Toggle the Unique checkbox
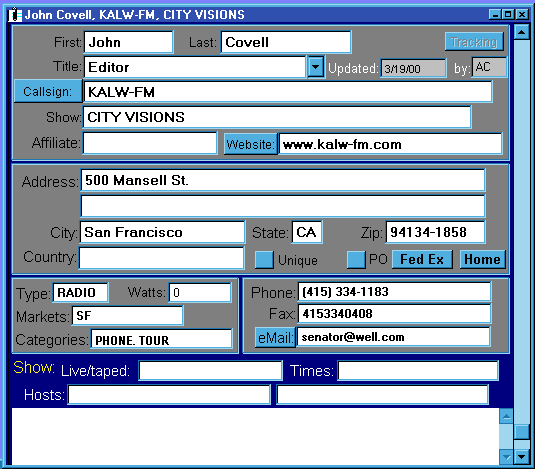The width and height of the screenshot is (535, 469). pyautogui.click(x=264, y=260)
